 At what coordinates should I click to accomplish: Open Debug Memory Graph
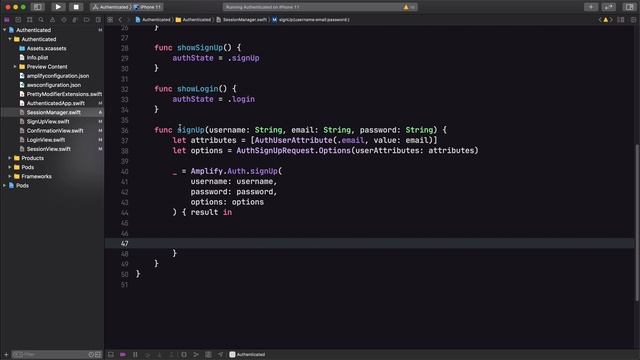(x=196, y=354)
